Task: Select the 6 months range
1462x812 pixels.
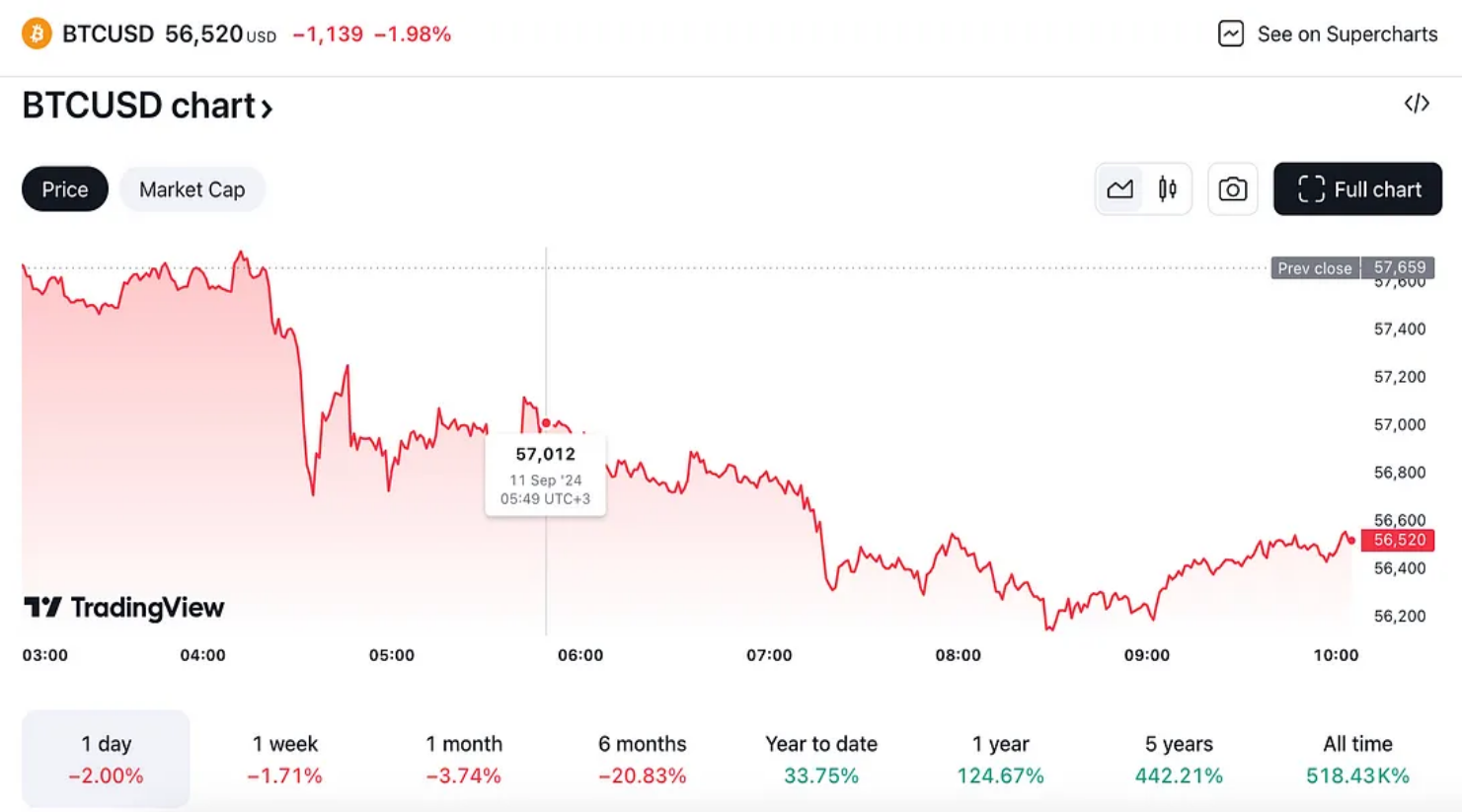Action: pos(642,759)
